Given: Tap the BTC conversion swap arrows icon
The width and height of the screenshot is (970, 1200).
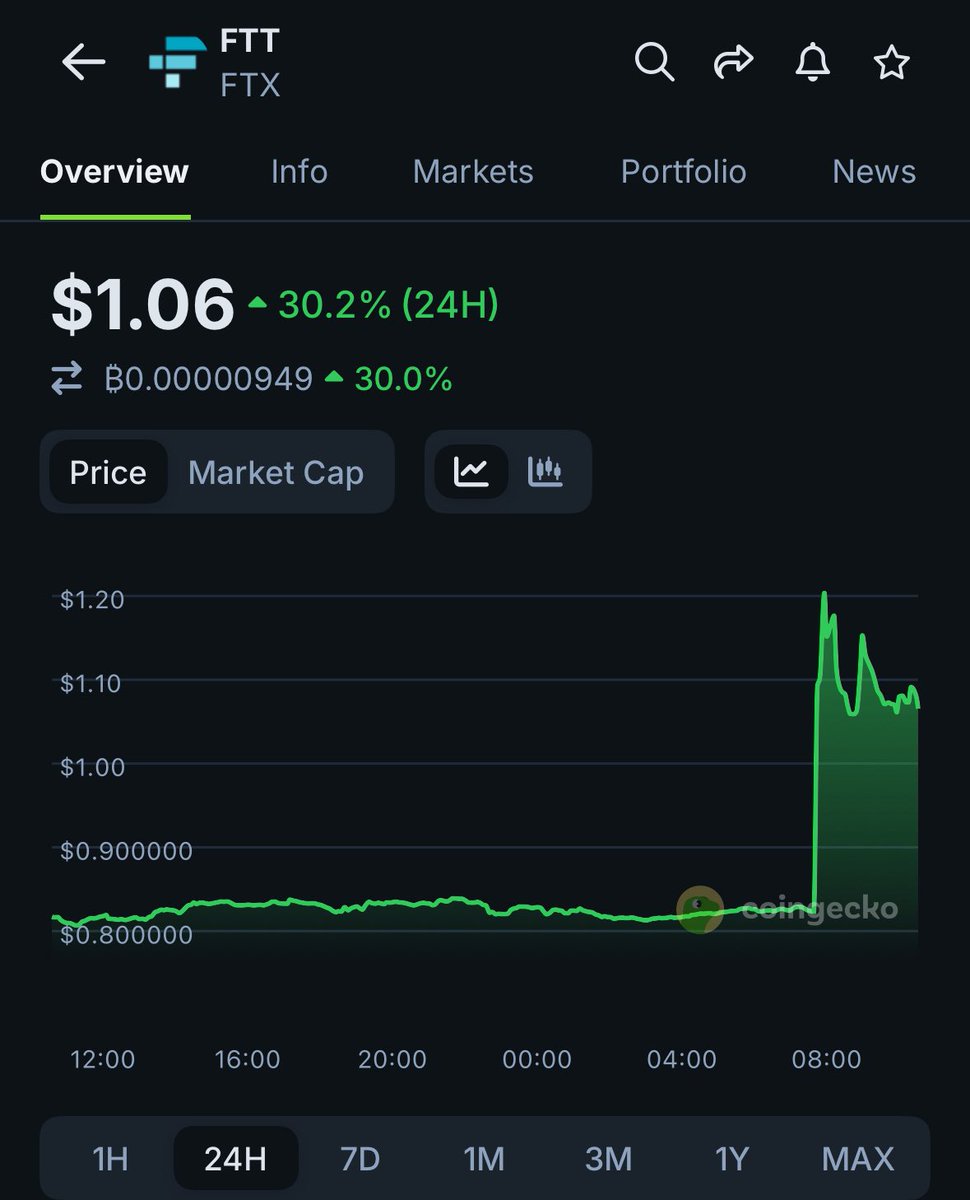Looking at the screenshot, I should coord(67,379).
